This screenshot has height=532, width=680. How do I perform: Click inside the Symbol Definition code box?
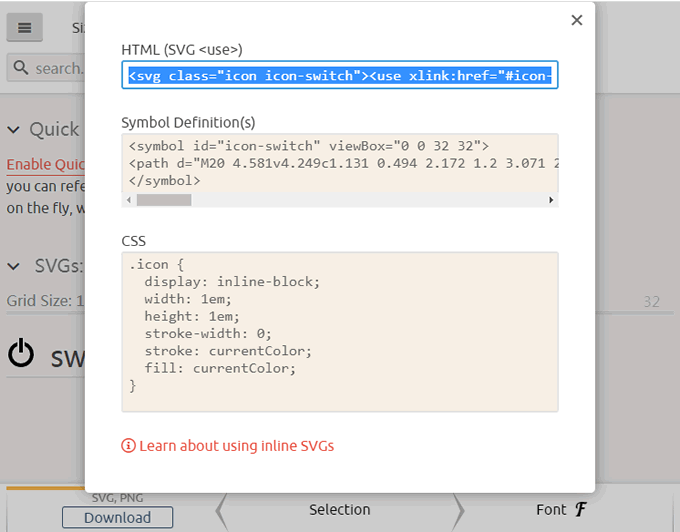tap(339, 163)
